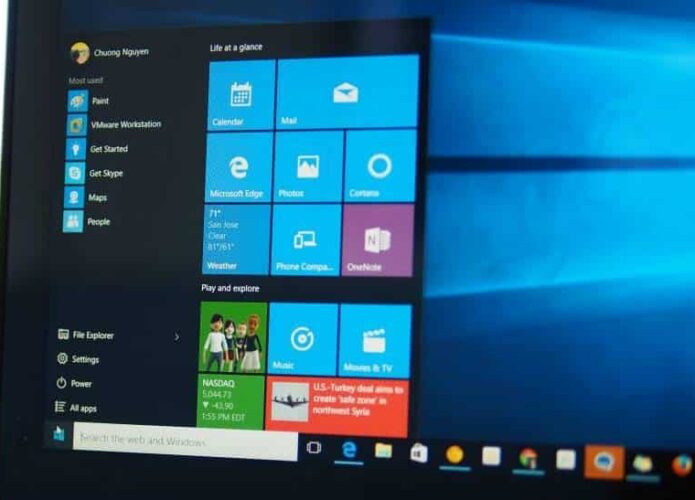Screen dimensions: 695x500
Task: Open the Music tile
Action: pos(303,339)
